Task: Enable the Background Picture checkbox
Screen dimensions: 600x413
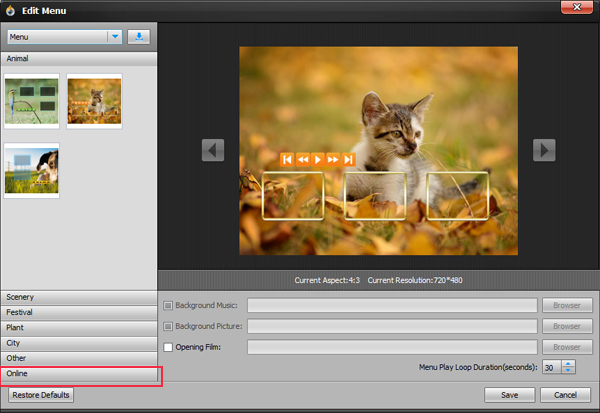Action: click(x=168, y=326)
